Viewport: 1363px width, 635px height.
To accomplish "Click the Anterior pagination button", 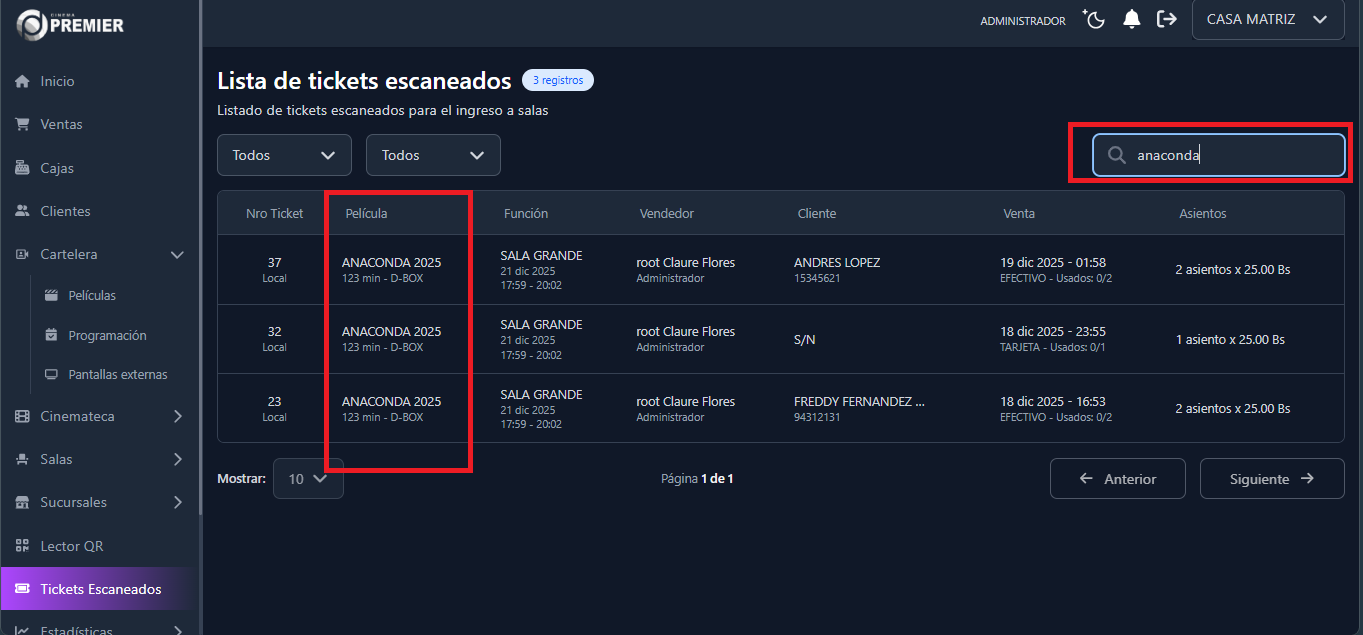I will click(x=1117, y=478).
